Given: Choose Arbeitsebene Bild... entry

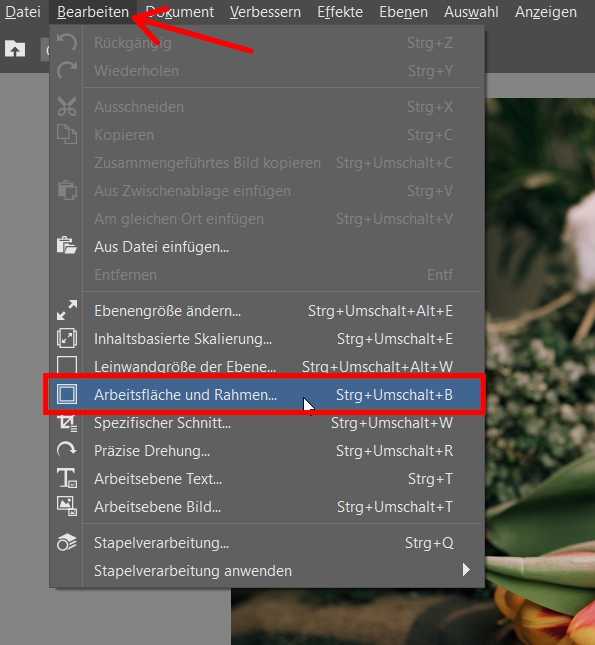Looking at the screenshot, I should (x=267, y=506).
